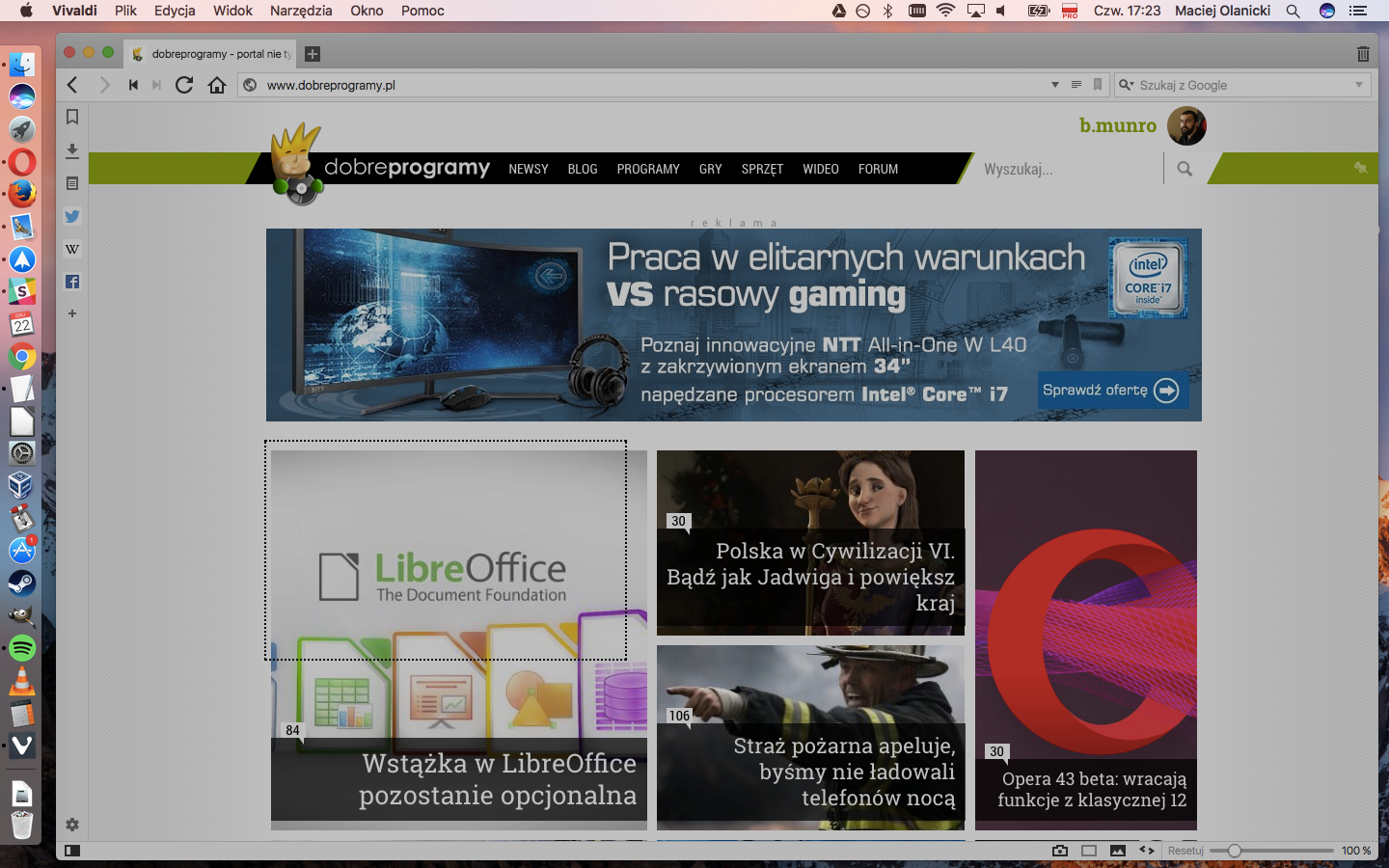This screenshot has height=868, width=1389.
Task: Go back with the browser back arrow
Action: pos(72,85)
